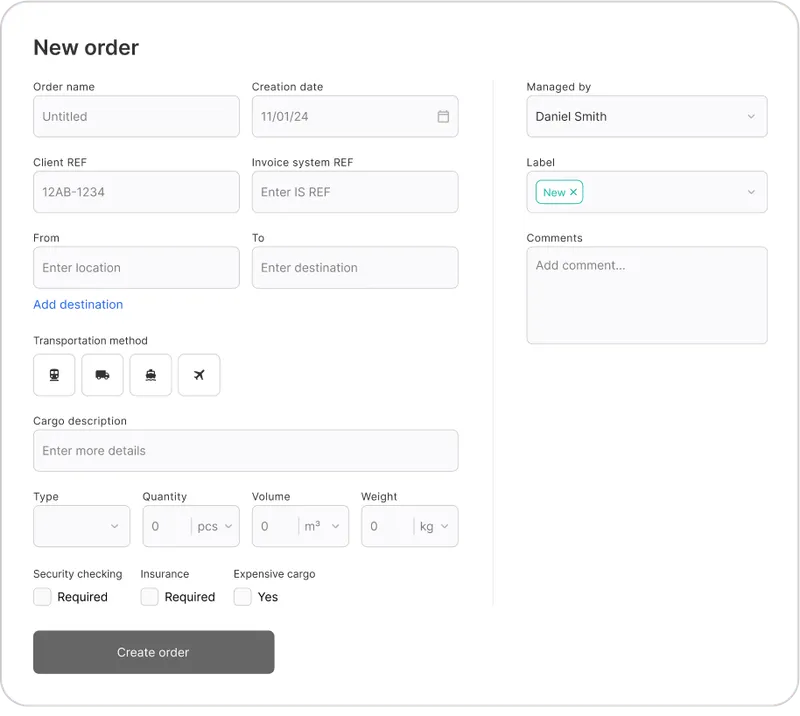
Task: Expand the Label dropdown
Action: (751, 192)
